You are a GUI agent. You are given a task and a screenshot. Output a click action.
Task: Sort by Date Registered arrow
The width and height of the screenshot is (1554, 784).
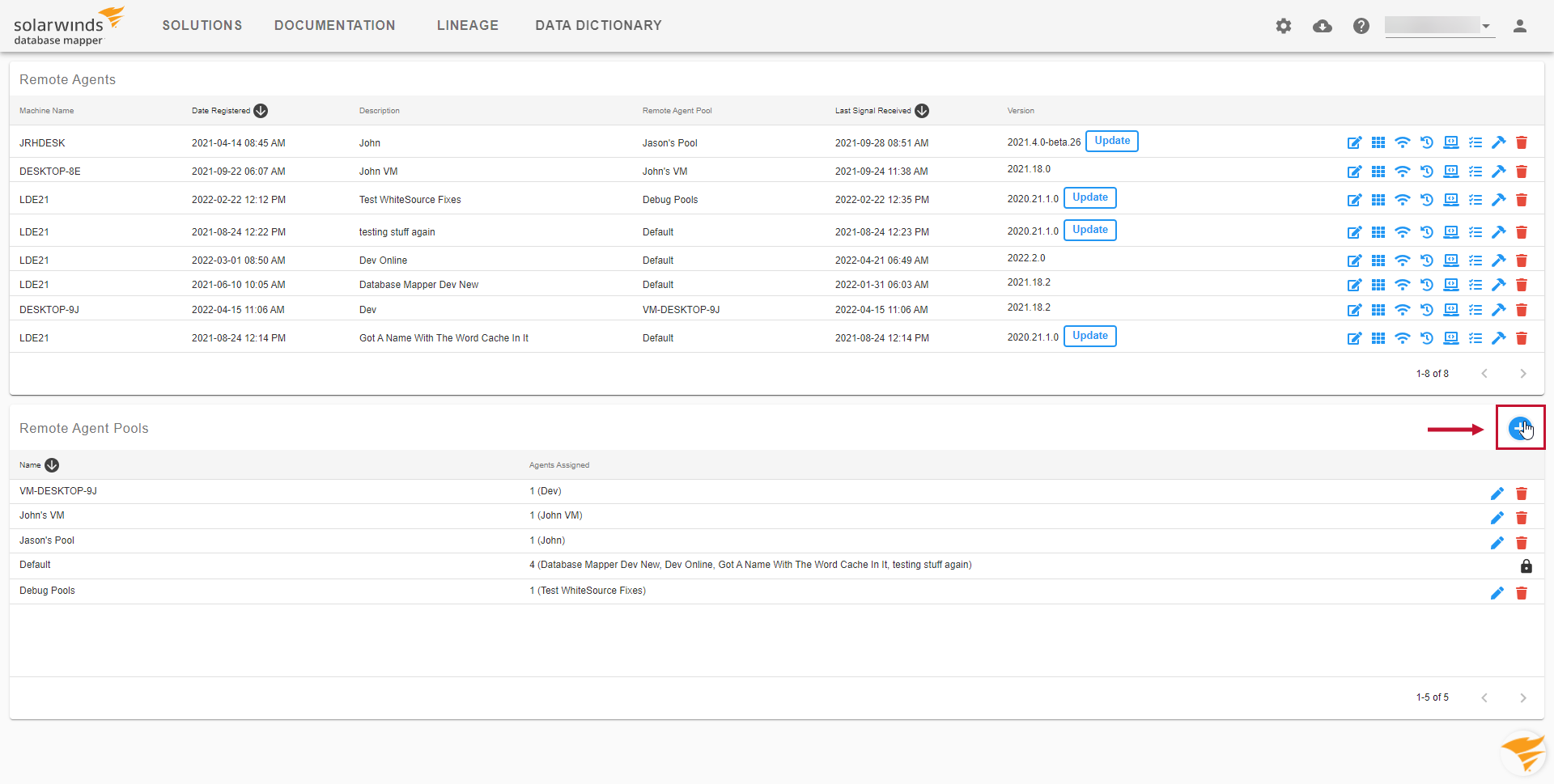(x=261, y=111)
